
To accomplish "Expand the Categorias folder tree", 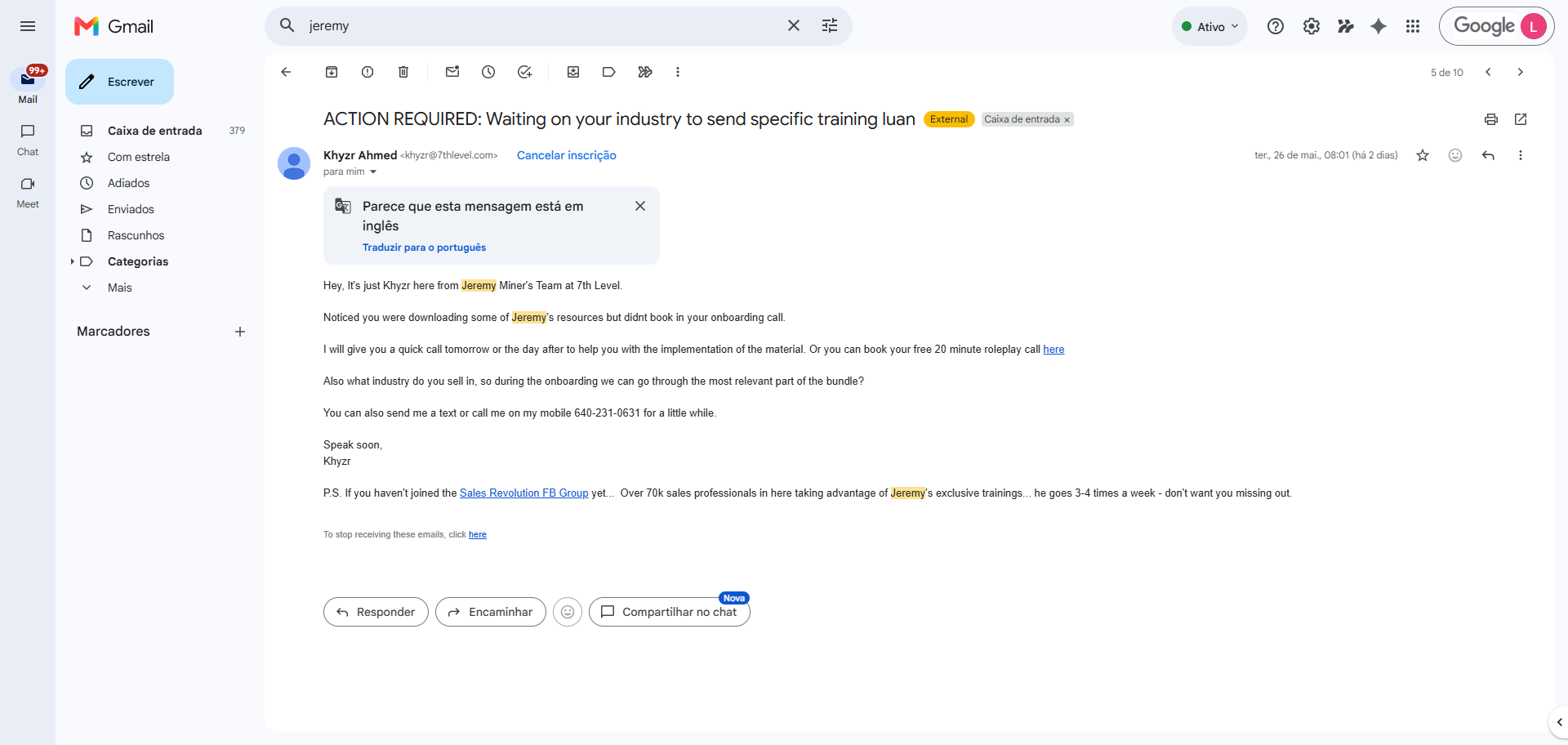I will click(x=72, y=261).
